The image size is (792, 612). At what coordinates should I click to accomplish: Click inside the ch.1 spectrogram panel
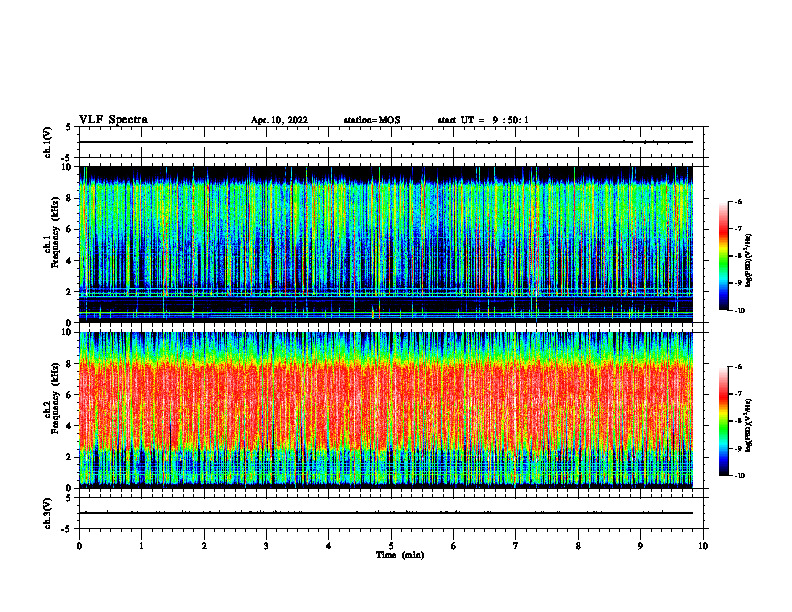pyautogui.click(x=386, y=244)
